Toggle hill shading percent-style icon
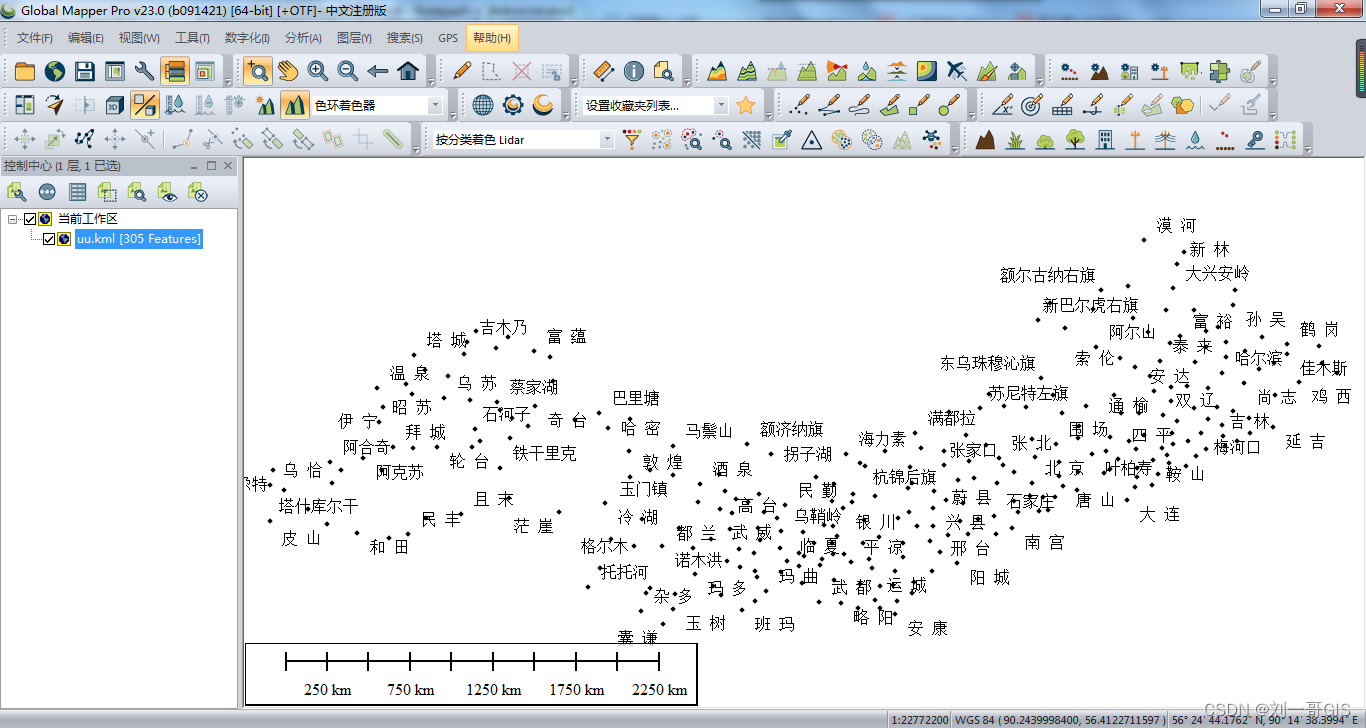1366x728 pixels. pos(145,105)
